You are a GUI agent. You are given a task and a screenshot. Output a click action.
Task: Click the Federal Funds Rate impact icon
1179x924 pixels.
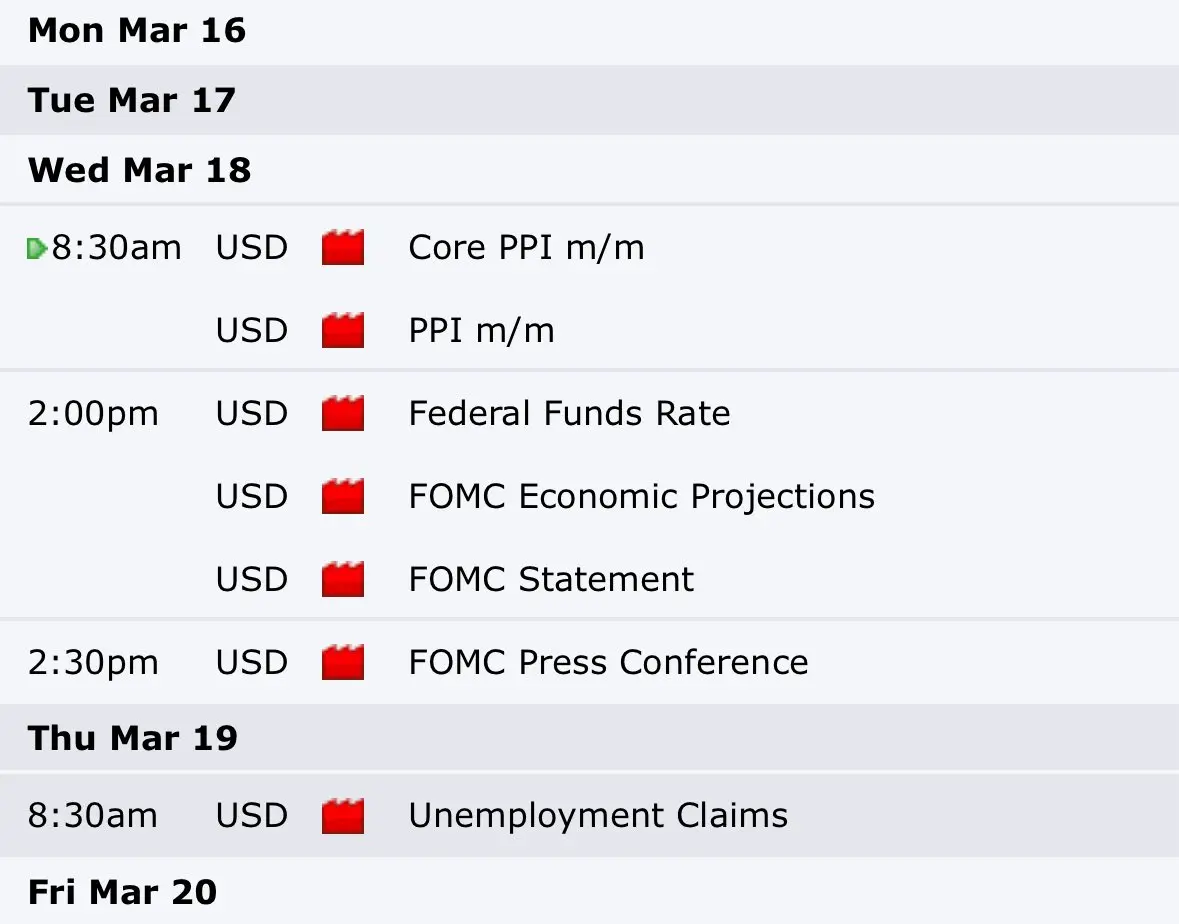(x=343, y=414)
